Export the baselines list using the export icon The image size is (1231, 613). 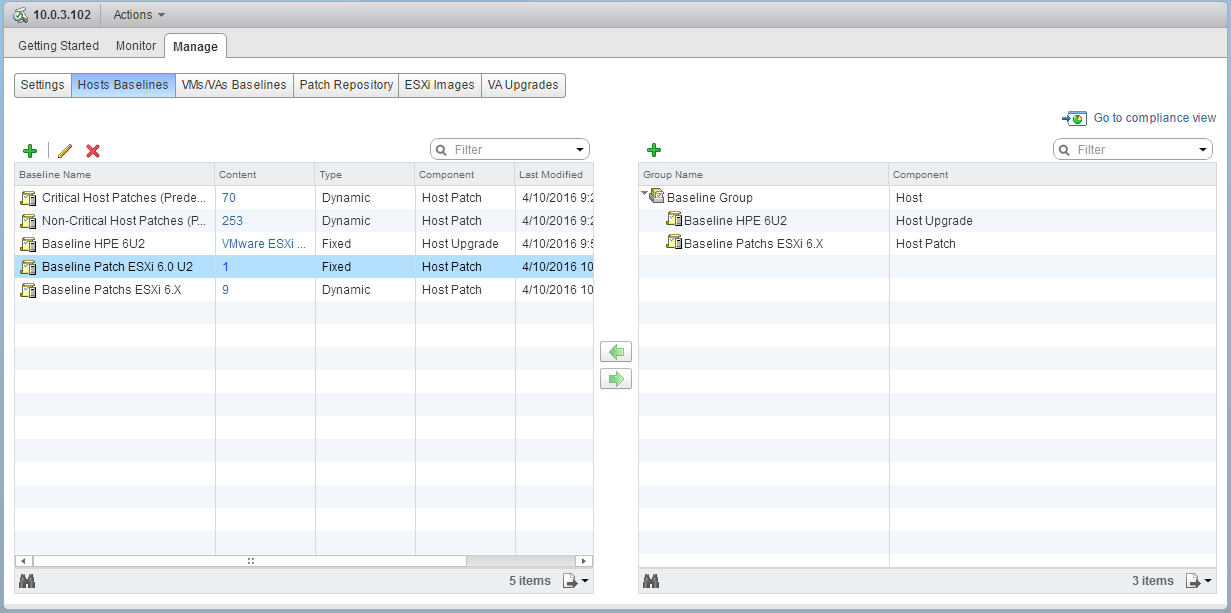point(571,580)
